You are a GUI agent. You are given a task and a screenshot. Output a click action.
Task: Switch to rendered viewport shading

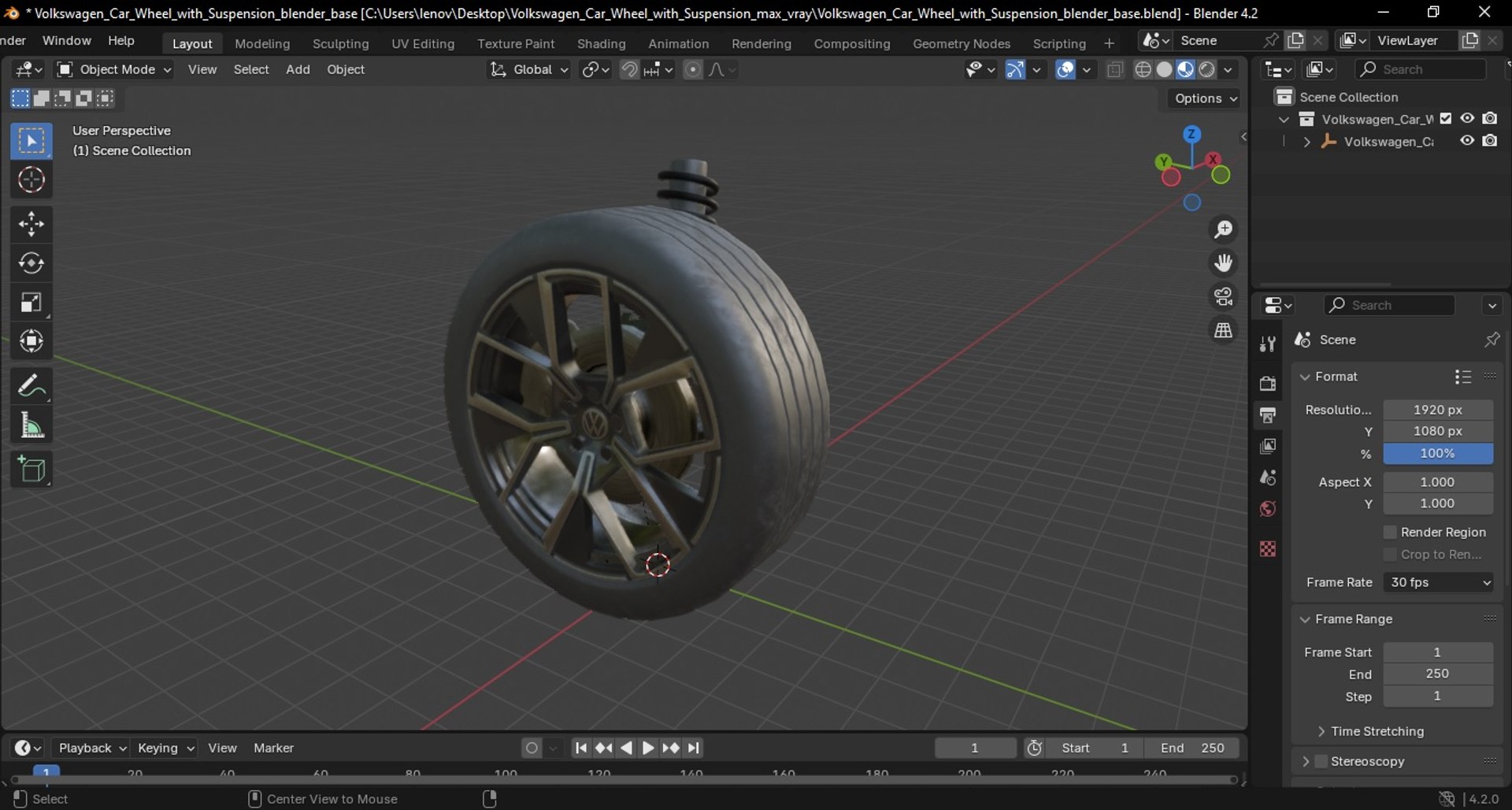(1206, 69)
